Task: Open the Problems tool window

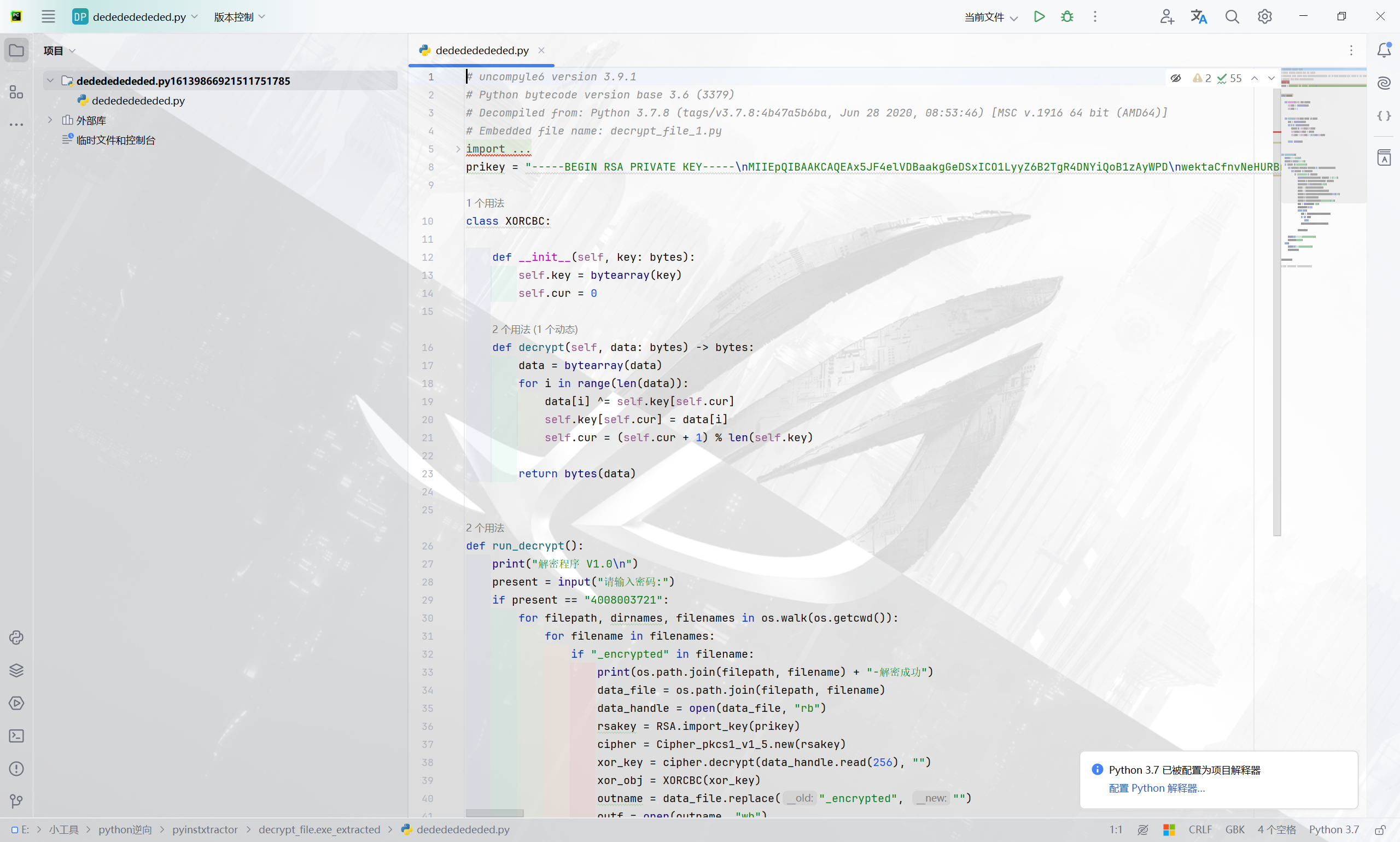Action: click(x=16, y=769)
